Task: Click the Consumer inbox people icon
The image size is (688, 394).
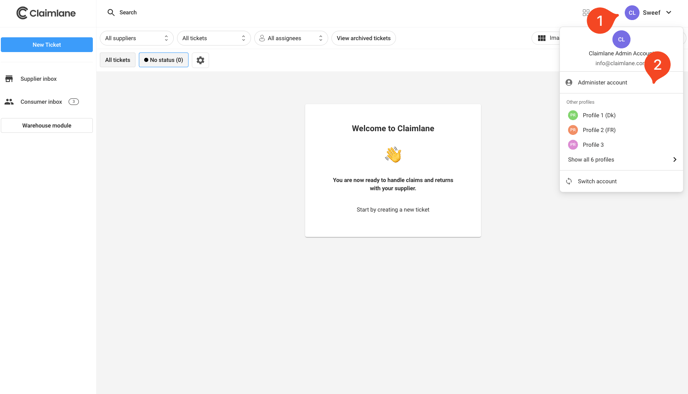Action: [x=9, y=101]
